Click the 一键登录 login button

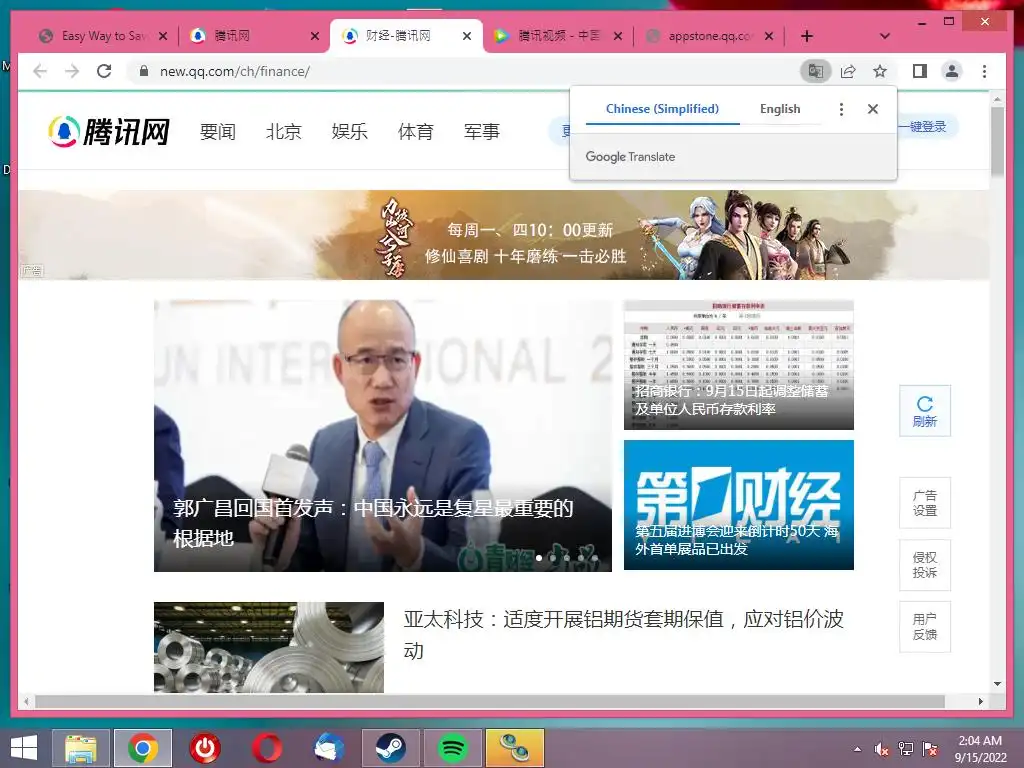pos(926,127)
